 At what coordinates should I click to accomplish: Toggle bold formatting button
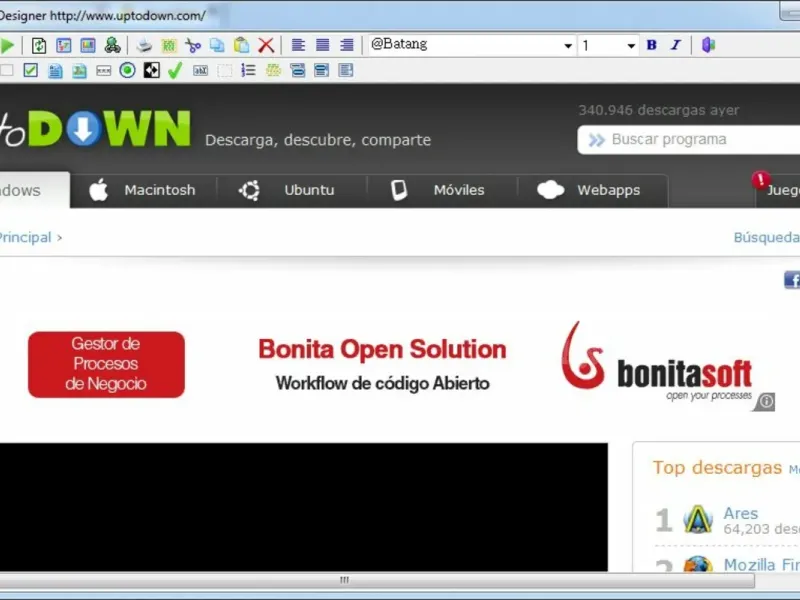[652, 45]
